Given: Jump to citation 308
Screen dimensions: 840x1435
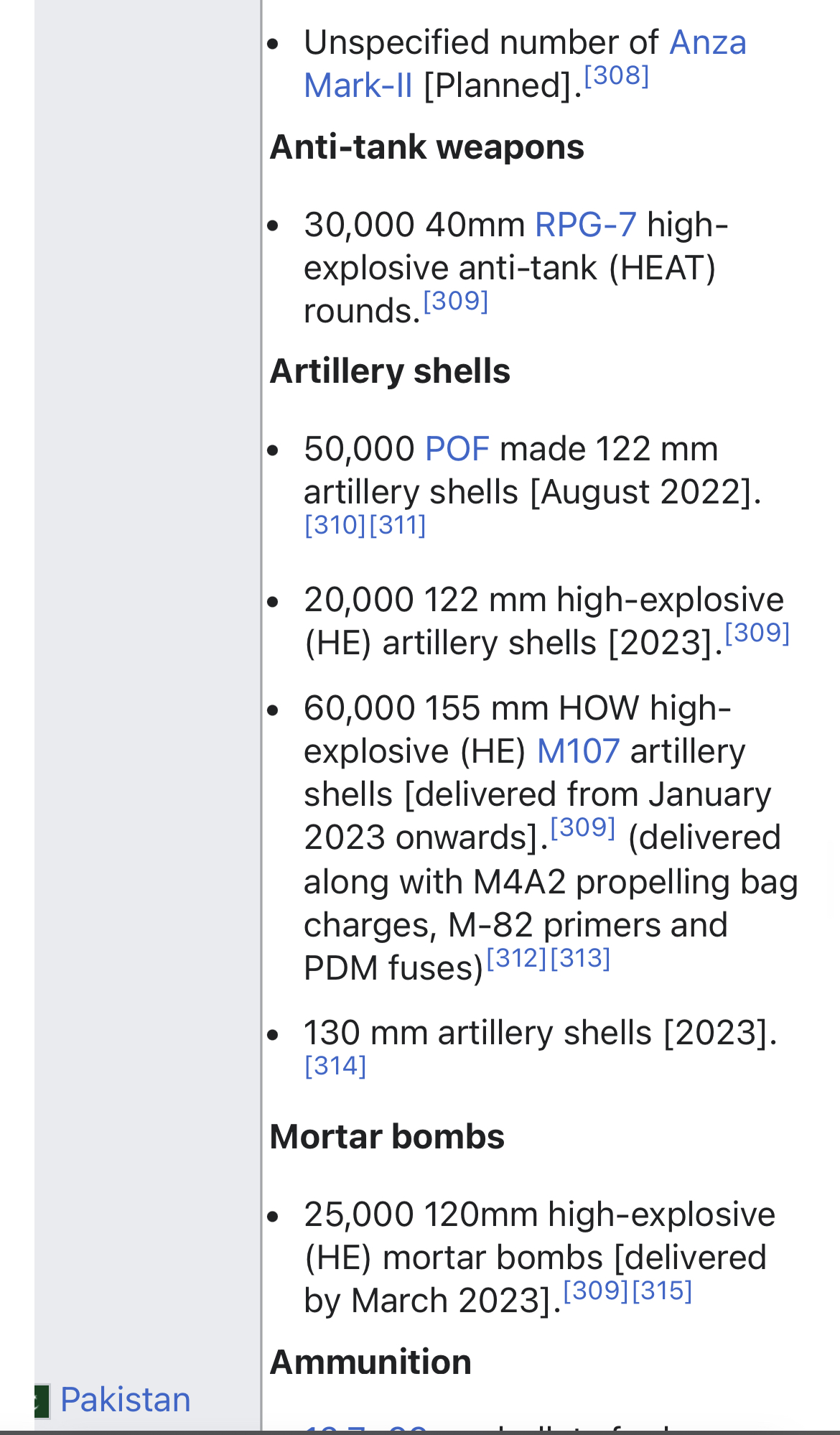Looking at the screenshot, I should [x=617, y=75].
